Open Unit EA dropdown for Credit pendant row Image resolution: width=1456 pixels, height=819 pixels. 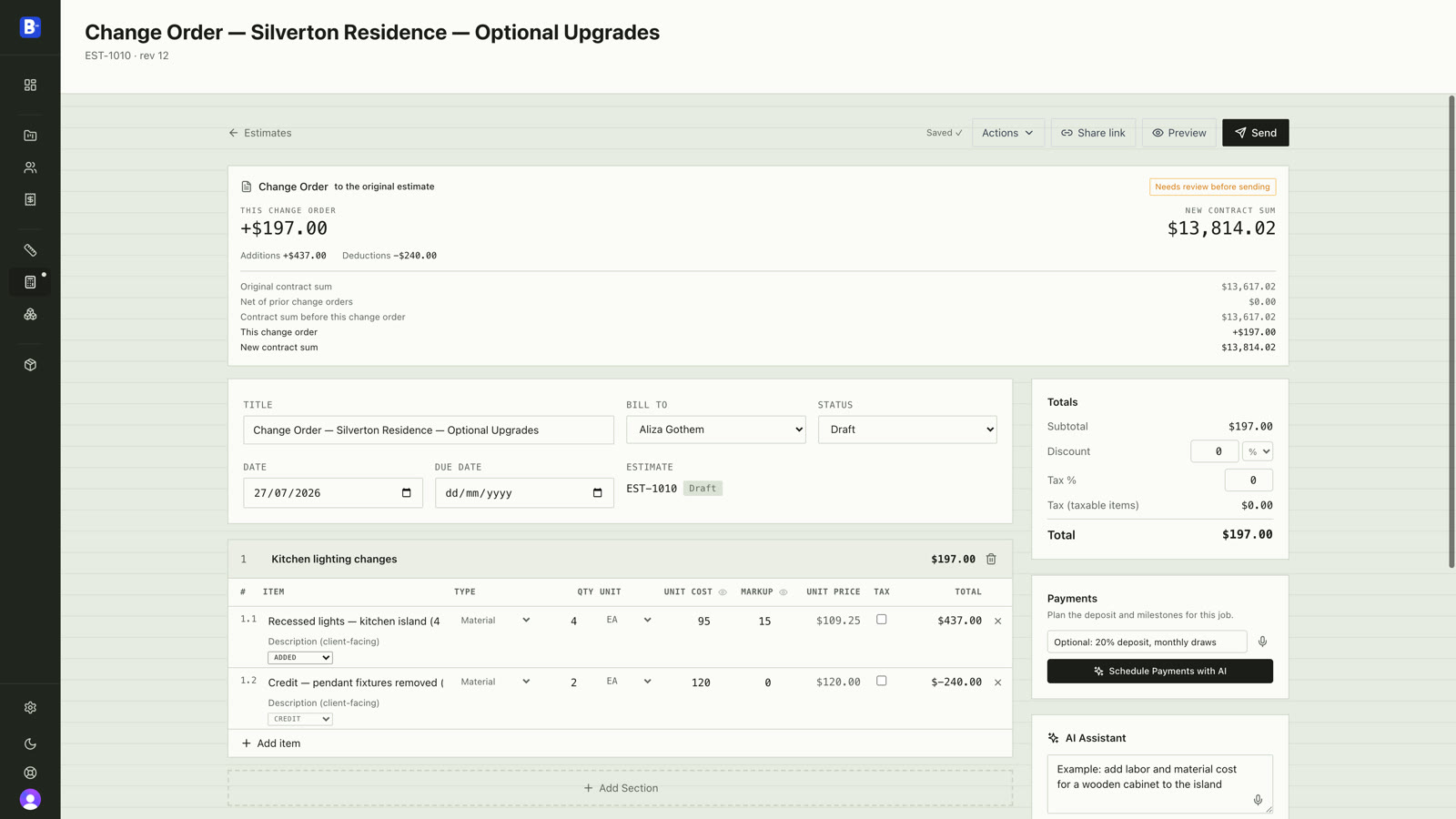point(628,682)
